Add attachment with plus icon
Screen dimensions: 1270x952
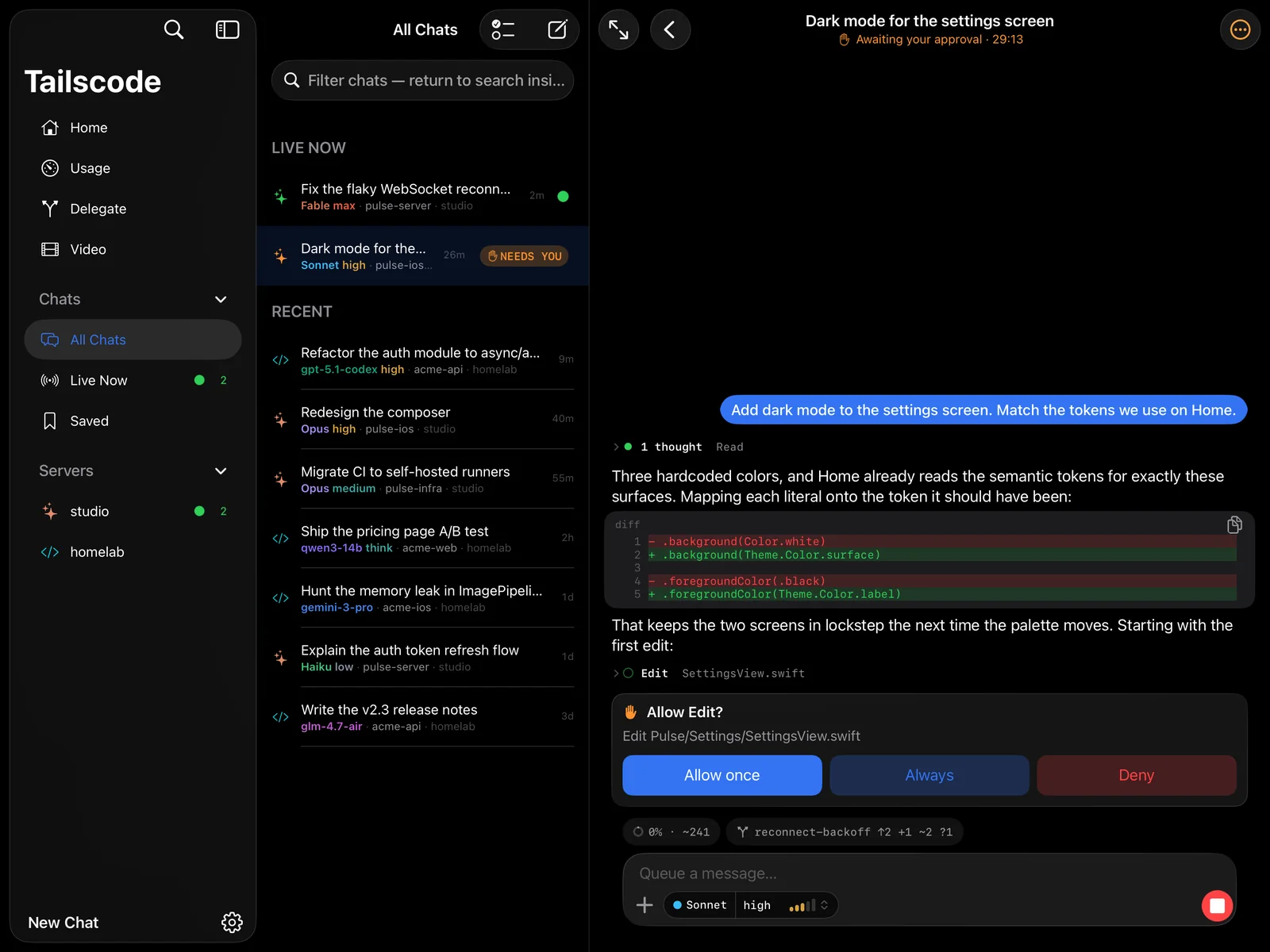coord(645,905)
